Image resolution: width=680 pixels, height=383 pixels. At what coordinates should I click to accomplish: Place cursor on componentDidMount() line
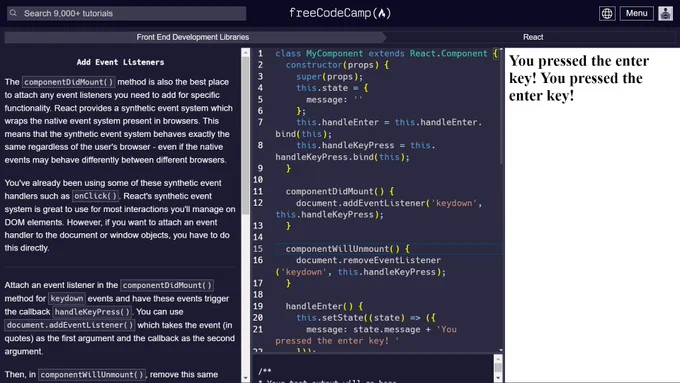pyautogui.click(x=340, y=191)
